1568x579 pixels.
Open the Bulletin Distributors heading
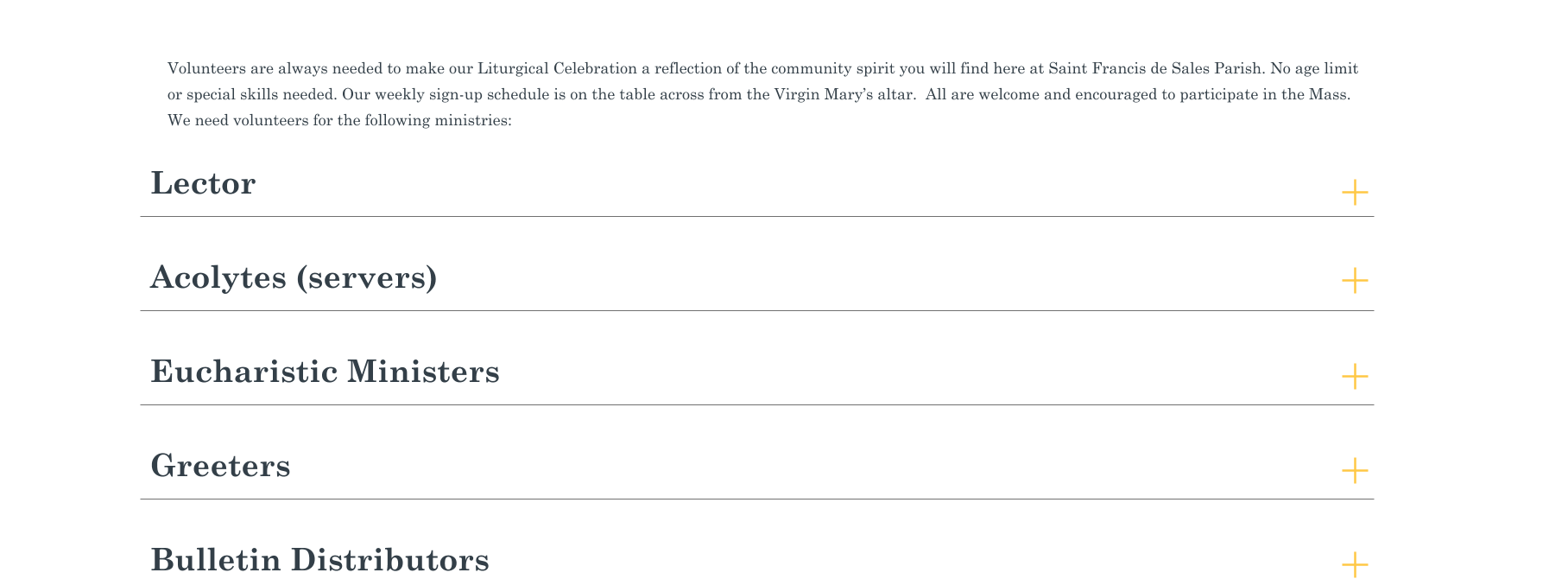click(x=319, y=560)
